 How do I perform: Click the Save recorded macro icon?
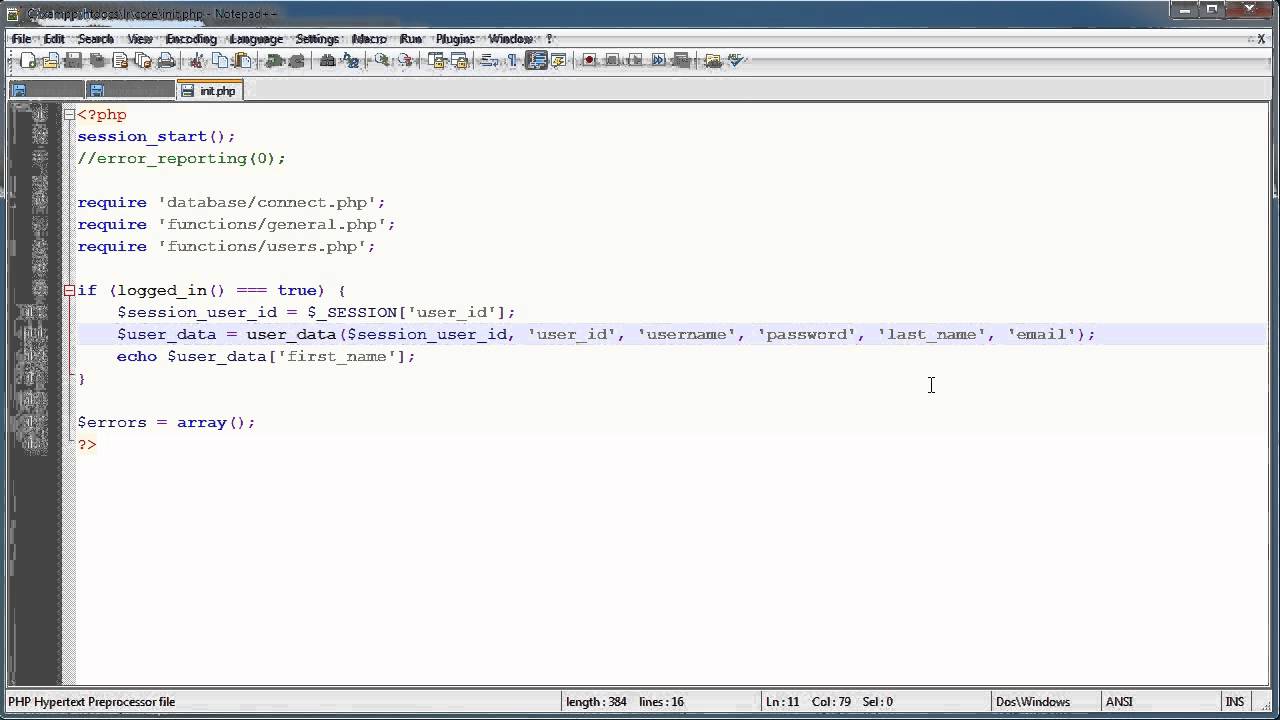coord(682,61)
